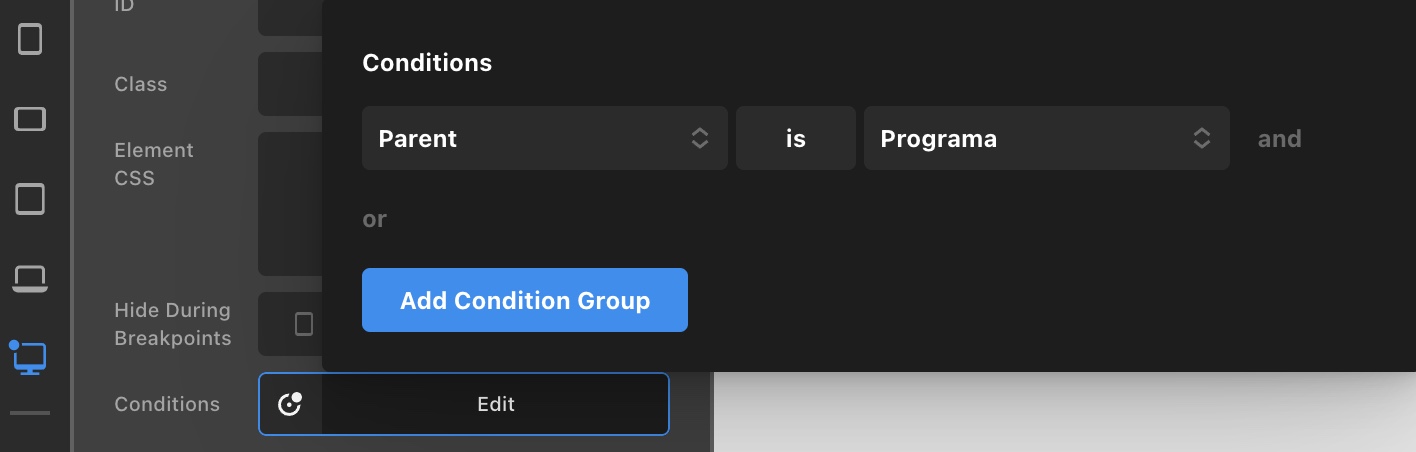The width and height of the screenshot is (1416, 452).
Task: Switch to the laptop breakpoint
Action: tap(30, 278)
